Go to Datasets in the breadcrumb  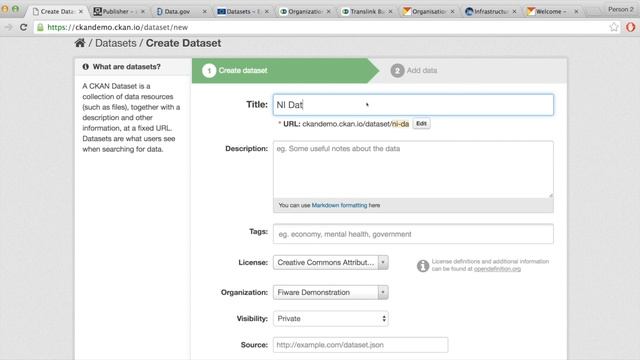pyautogui.click(x=116, y=43)
